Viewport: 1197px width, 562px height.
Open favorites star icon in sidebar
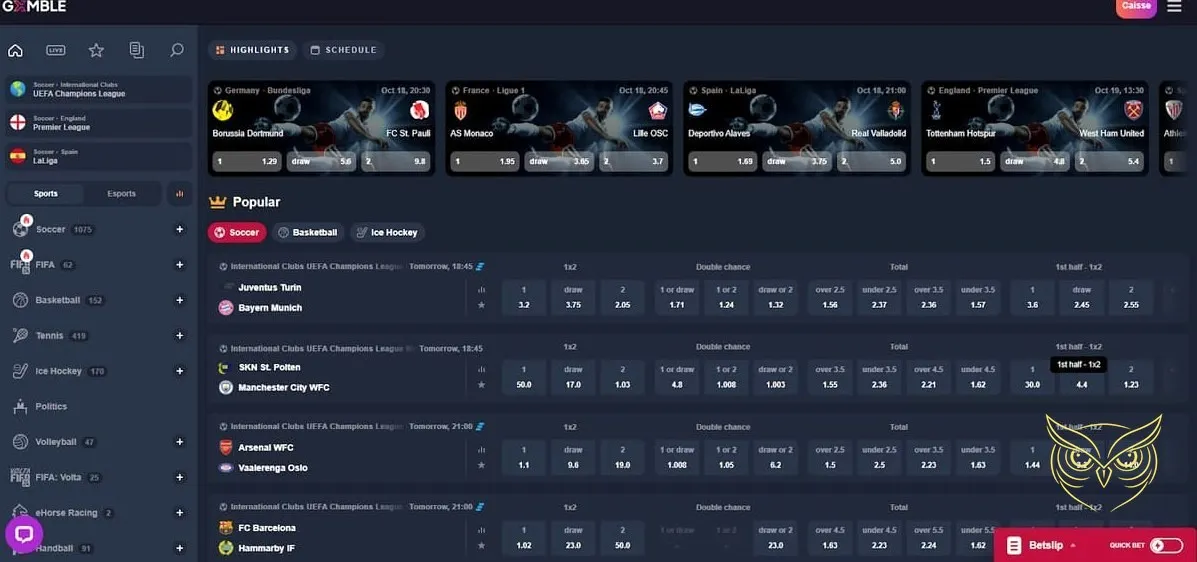pyautogui.click(x=96, y=50)
